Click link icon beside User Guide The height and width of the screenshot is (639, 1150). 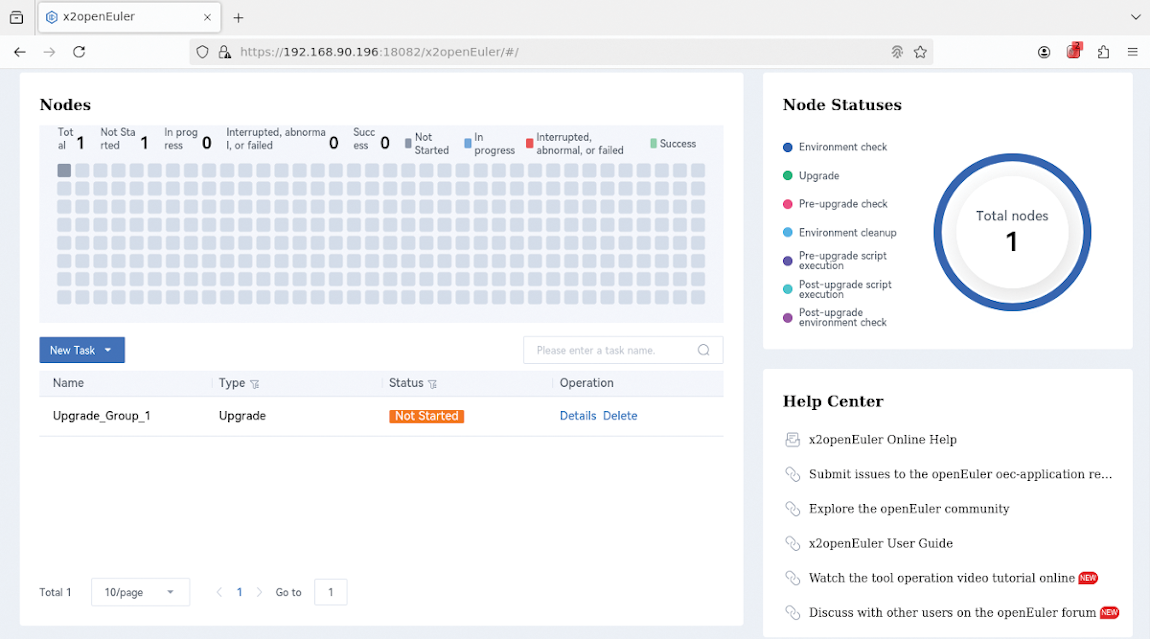pyautogui.click(x=792, y=544)
